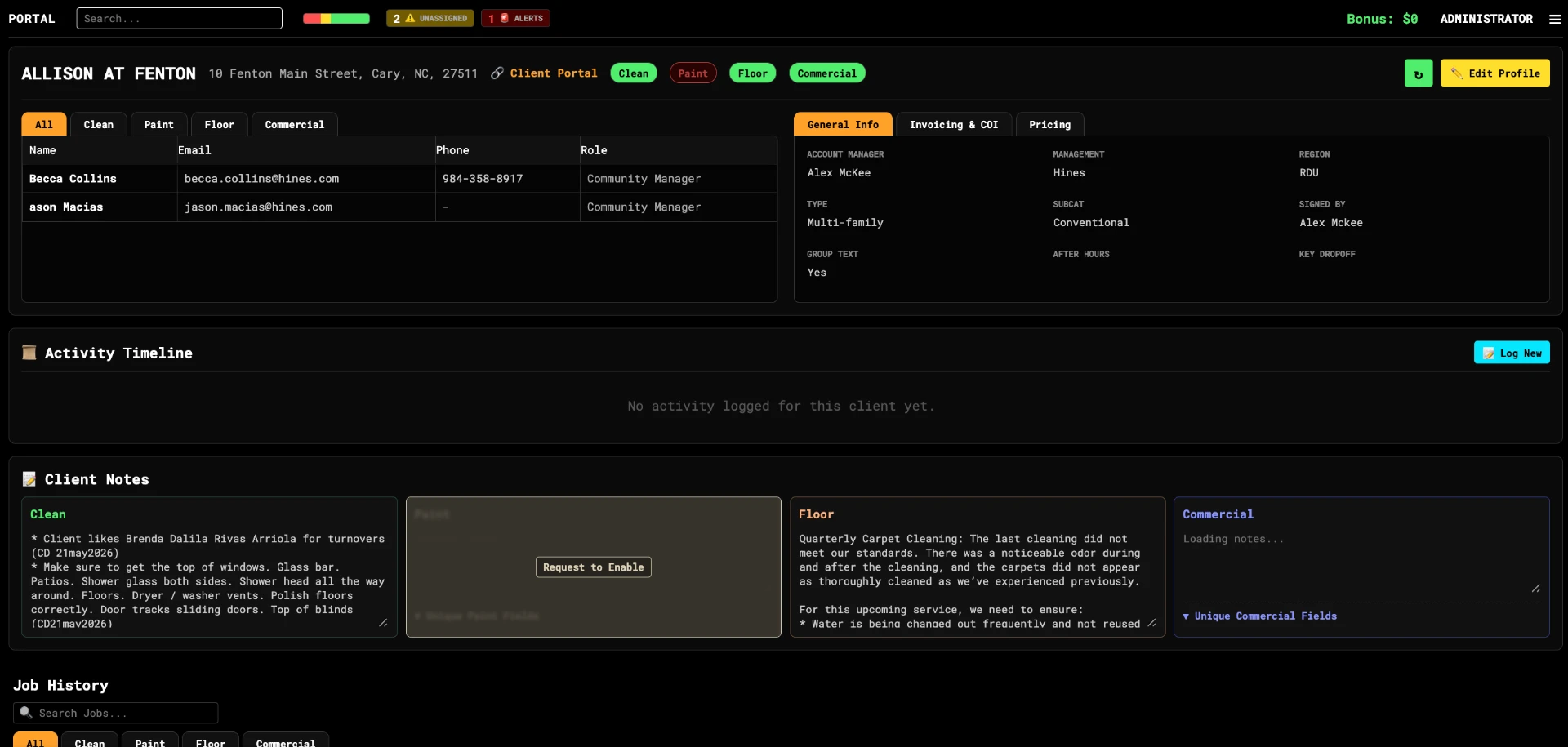
Task: Click the Edit Profile button
Action: point(1495,73)
